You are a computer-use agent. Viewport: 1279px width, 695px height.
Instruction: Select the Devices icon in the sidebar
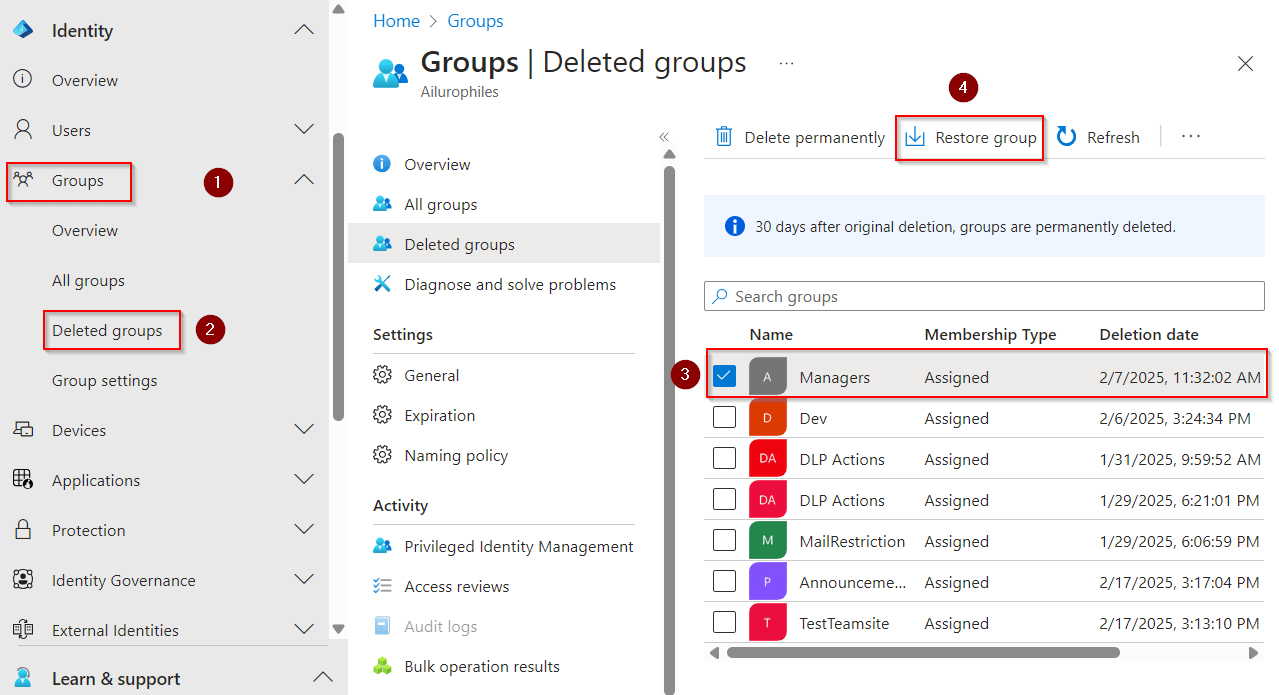pos(22,430)
